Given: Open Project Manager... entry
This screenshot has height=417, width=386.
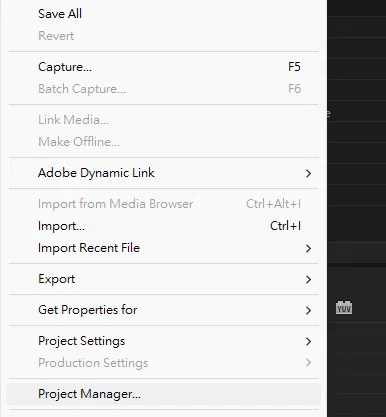Looking at the screenshot, I should click(163, 394).
